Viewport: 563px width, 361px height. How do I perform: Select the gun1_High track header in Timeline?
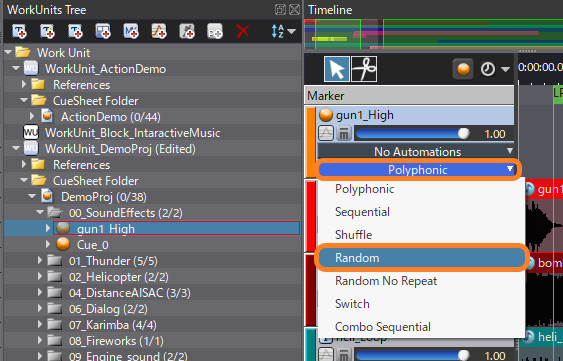coord(415,115)
